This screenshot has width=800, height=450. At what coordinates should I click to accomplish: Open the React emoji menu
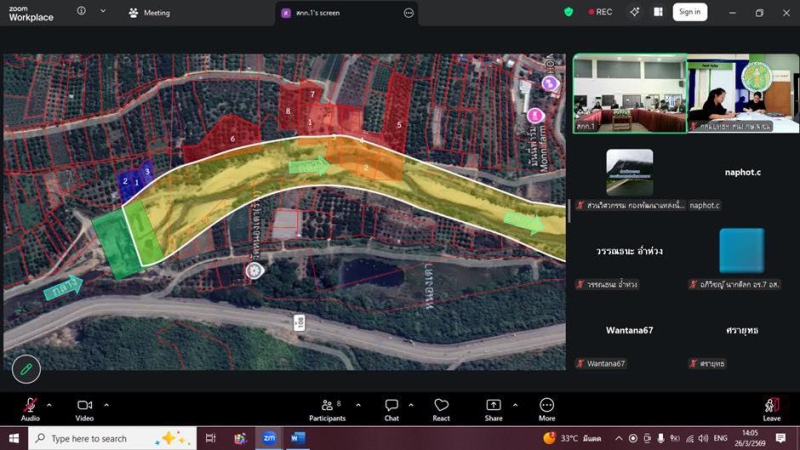(441, 405)
